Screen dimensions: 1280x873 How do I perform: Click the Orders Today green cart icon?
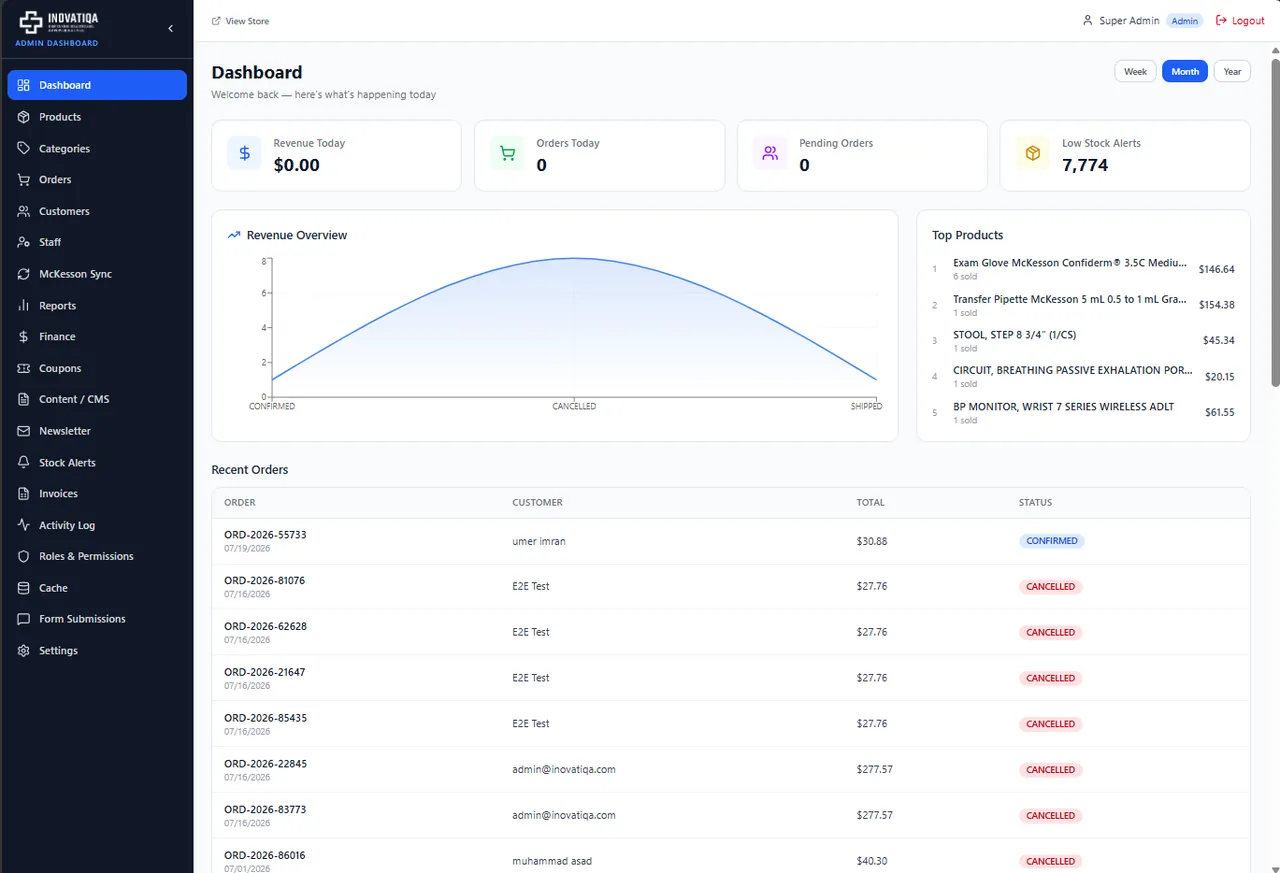(x=507, y=154)
